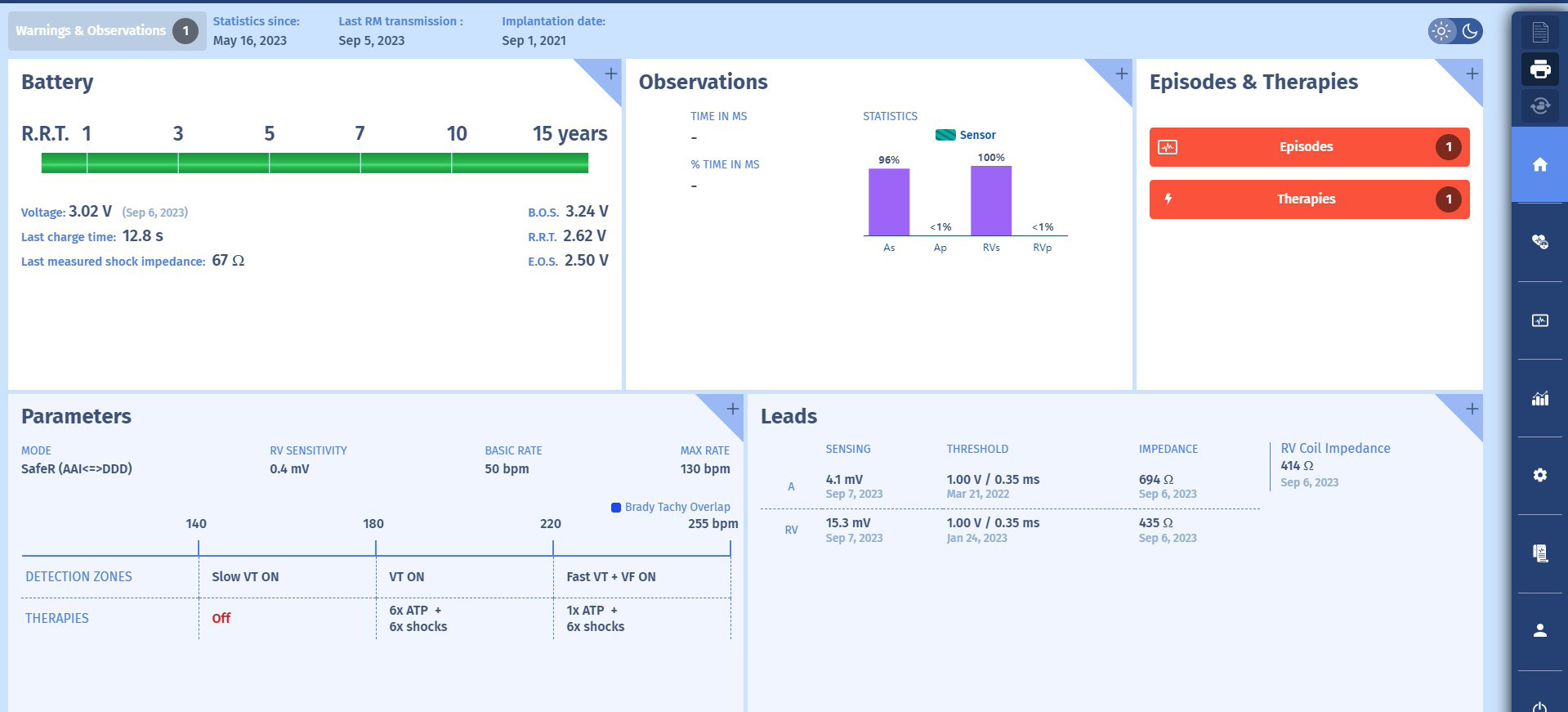
Task: Toggle the Sensor legend in statistics chart
Action: 966,135
